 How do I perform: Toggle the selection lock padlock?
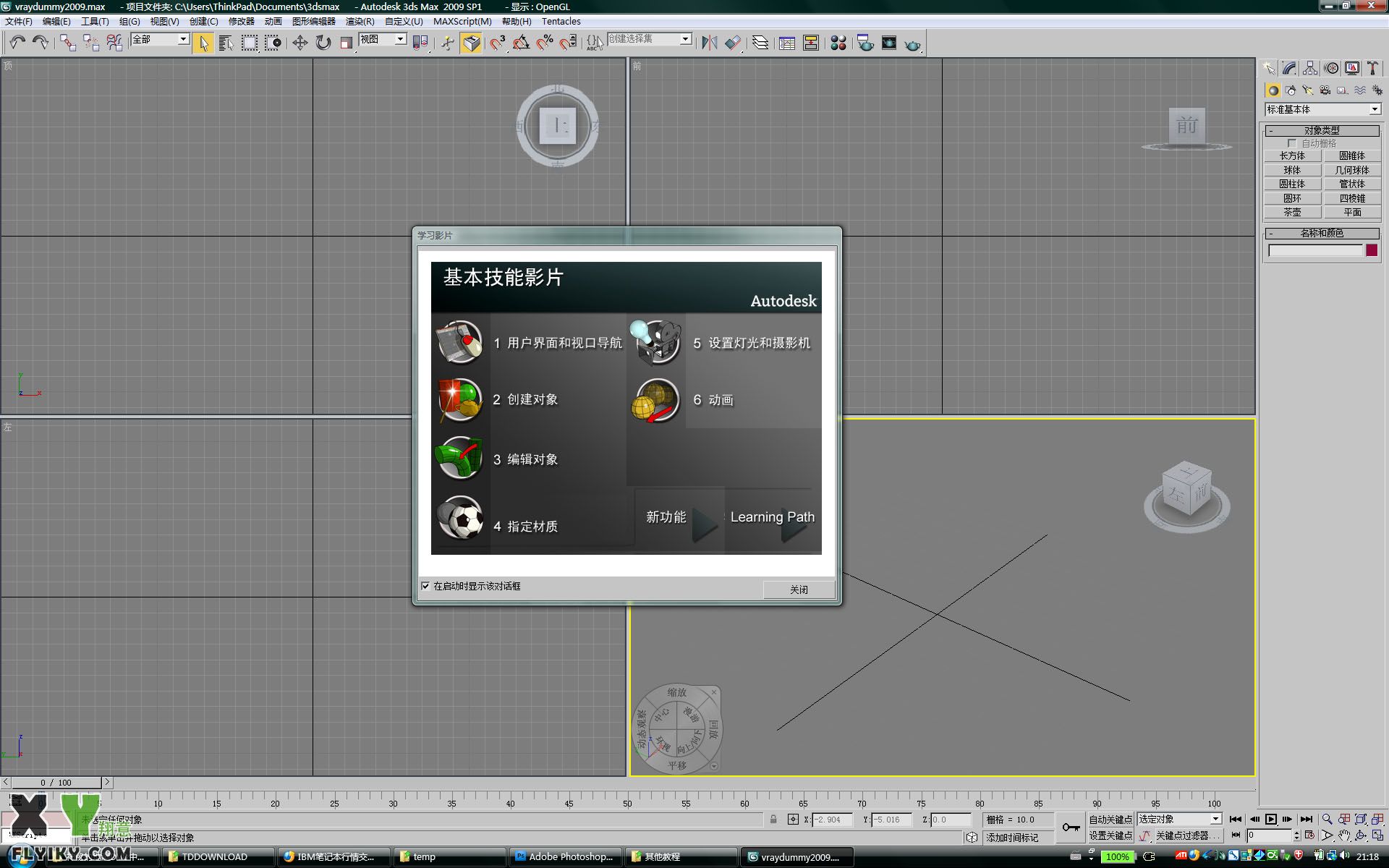[773, 820]
